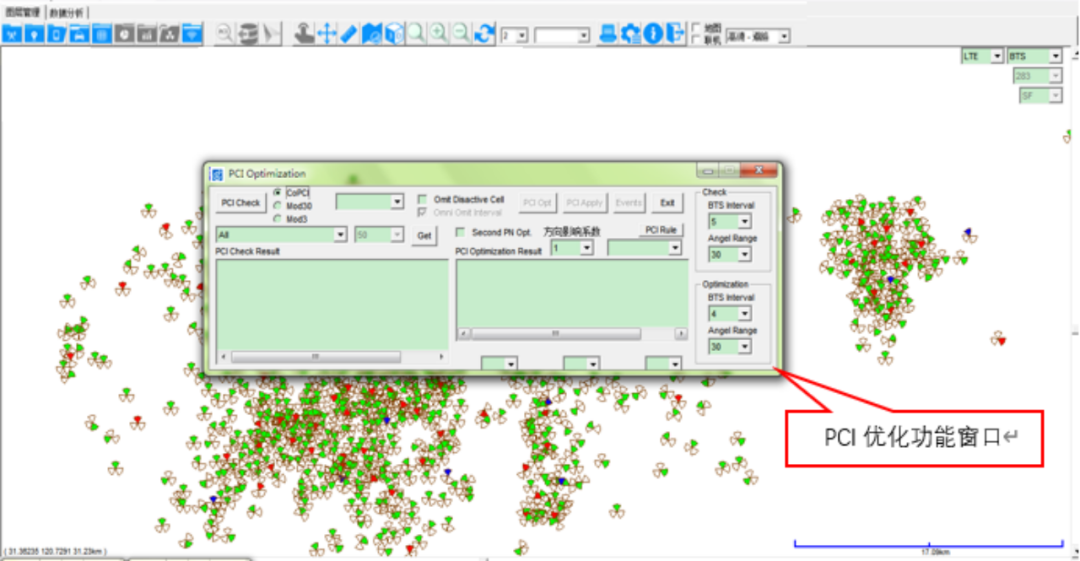
Task: Toggle Omni Omit Interval checkbox
Action: point(422,212)
